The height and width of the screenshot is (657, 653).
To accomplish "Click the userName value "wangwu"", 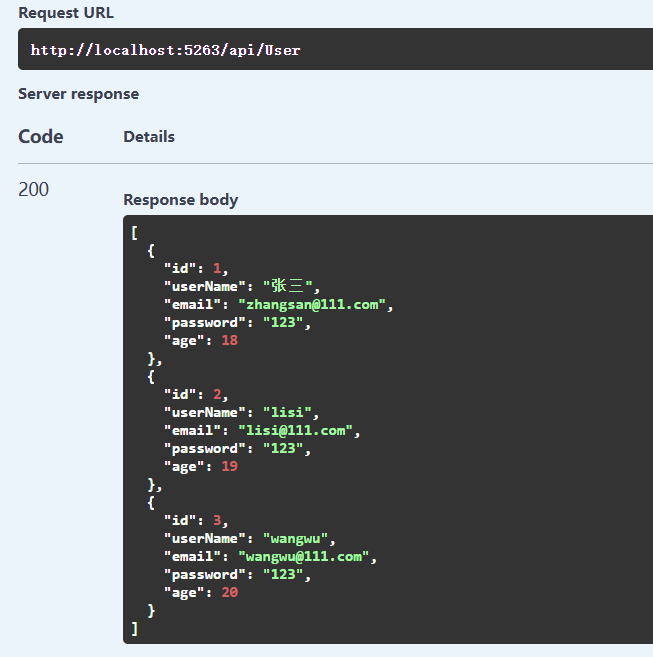I will coord(295,538).
